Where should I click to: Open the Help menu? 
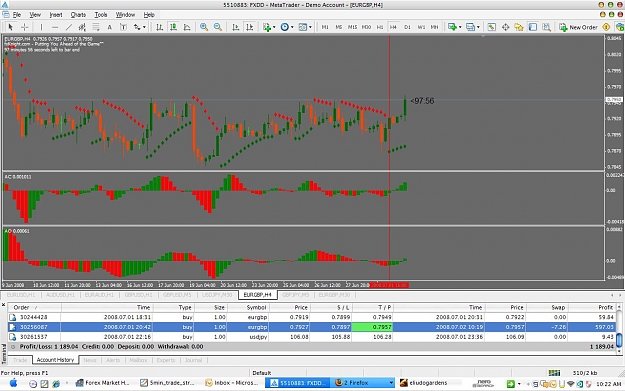click(x=149, y=15)
